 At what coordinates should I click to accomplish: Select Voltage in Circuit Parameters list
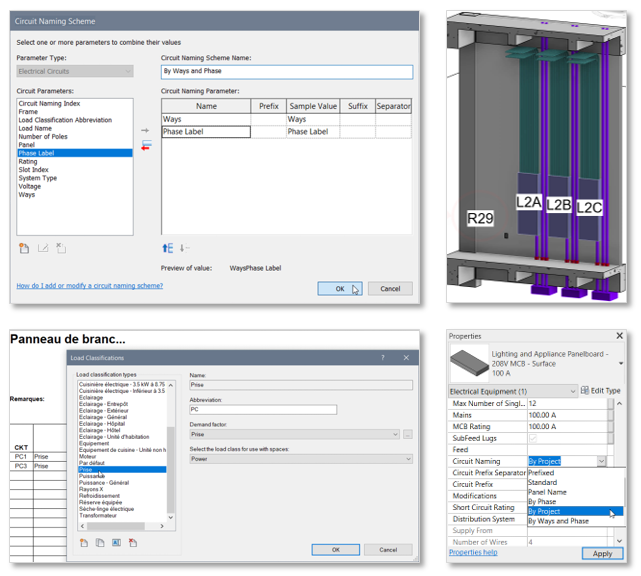tap(30, 186)
